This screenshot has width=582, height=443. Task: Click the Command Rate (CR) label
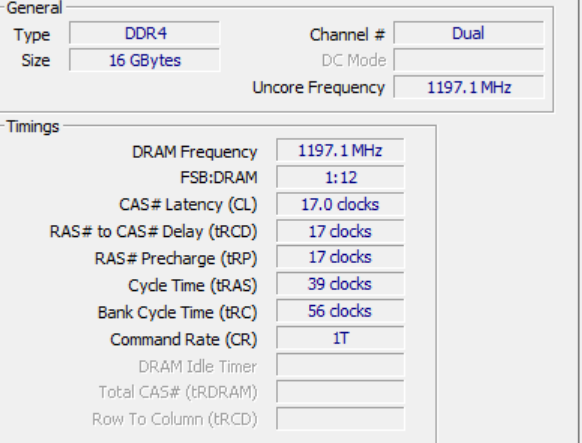click(184, 339)
